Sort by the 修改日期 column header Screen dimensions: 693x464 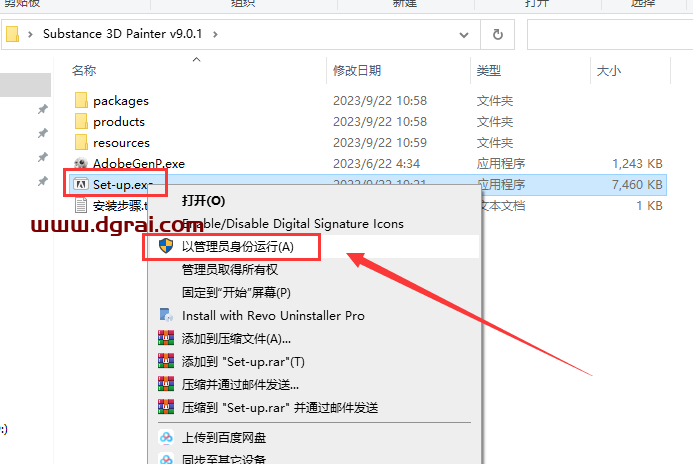(357, 71)
